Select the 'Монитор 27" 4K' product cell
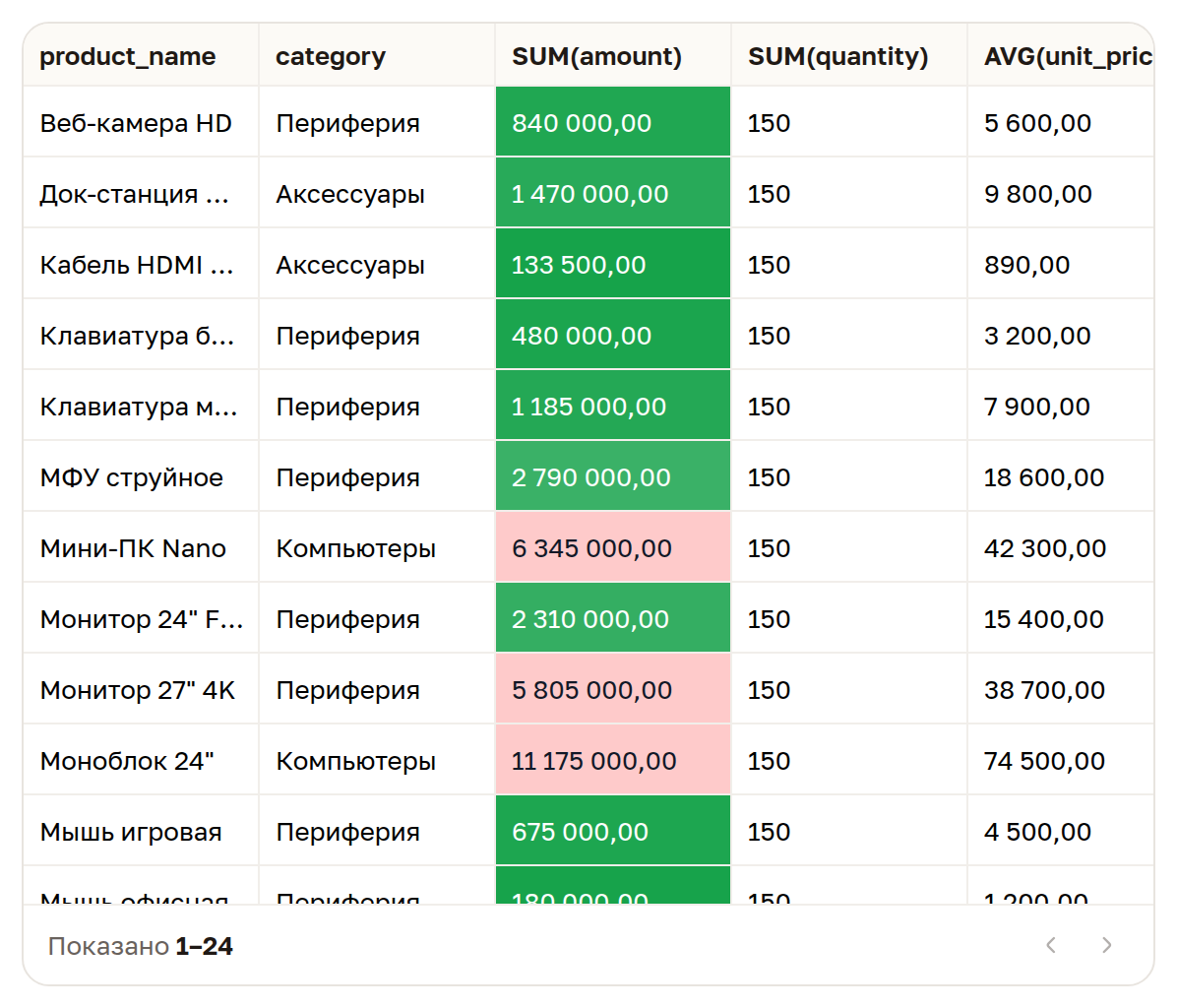1177x1008 pixels. pyautogui.click(x=141, y=690)
